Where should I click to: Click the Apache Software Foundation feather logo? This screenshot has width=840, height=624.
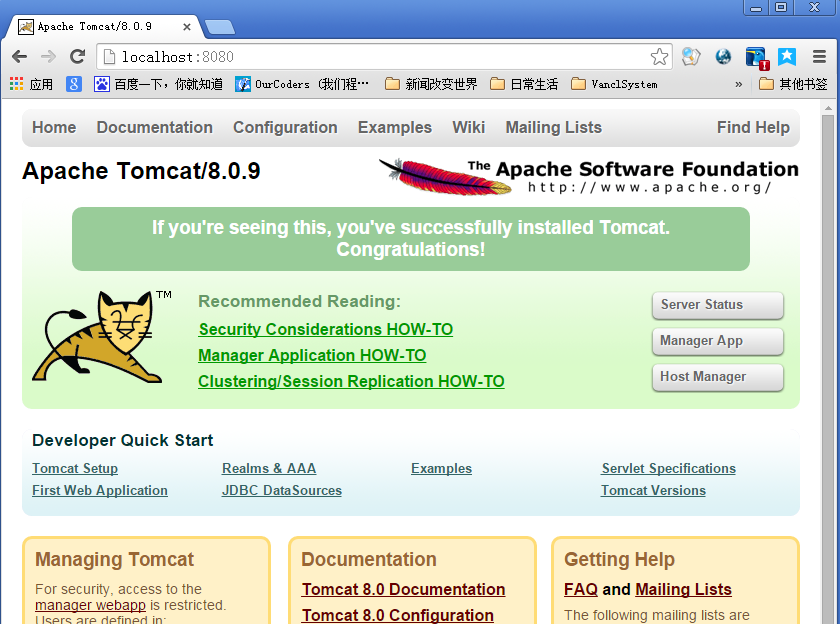click(x=588, y=177)
